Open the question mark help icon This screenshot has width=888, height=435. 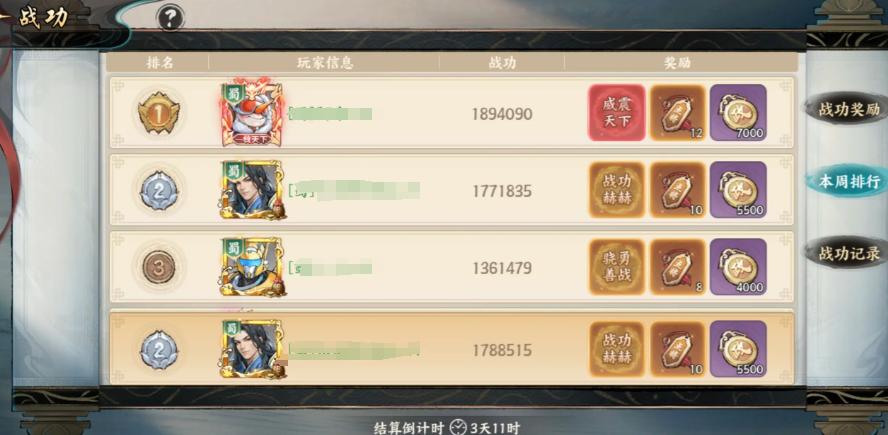click(x=170, y=19)
